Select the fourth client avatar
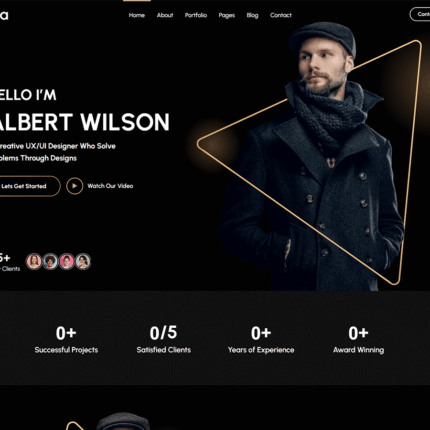 83,261
